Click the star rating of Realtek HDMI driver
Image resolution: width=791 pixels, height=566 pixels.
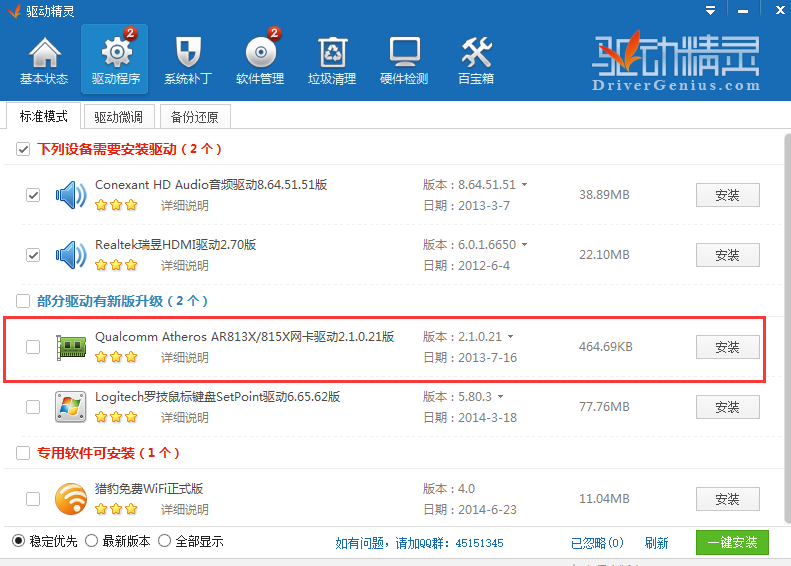point(116,265)
